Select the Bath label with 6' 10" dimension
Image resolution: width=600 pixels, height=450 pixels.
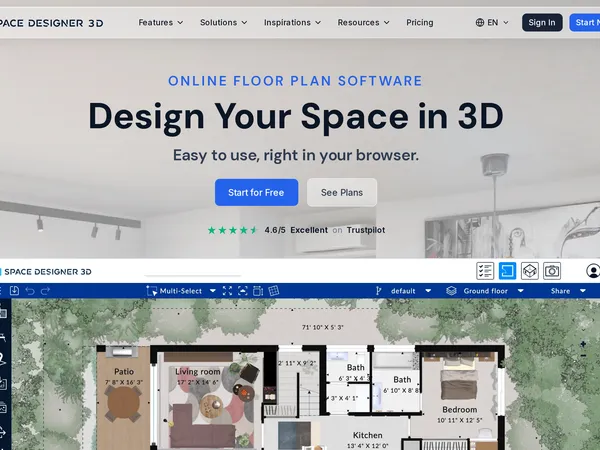point(402,380)
